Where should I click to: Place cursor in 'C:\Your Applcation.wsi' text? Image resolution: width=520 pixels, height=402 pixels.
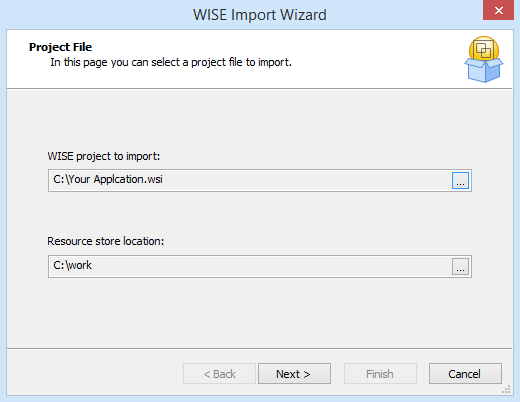coord(108,179)
